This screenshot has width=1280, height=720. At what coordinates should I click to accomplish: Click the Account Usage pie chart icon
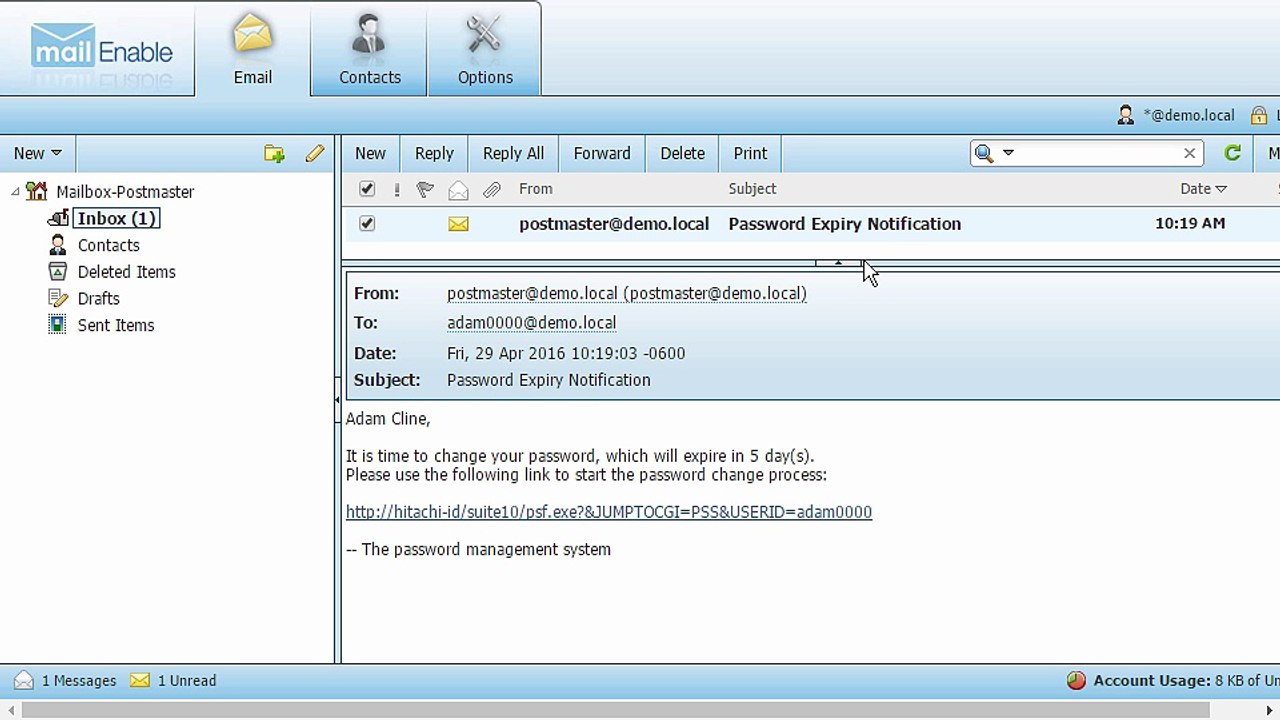(1076, 681)
